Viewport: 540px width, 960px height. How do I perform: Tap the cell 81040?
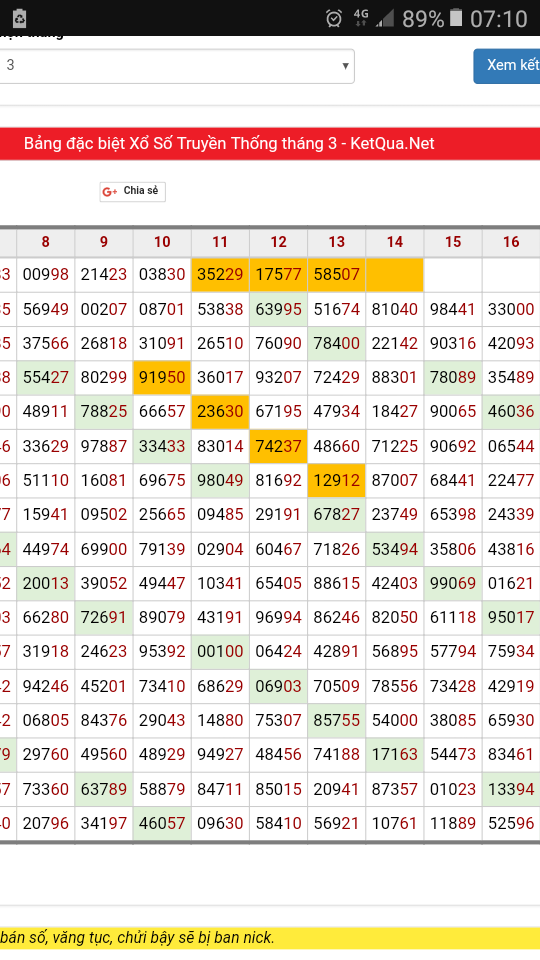coord(395,309)
